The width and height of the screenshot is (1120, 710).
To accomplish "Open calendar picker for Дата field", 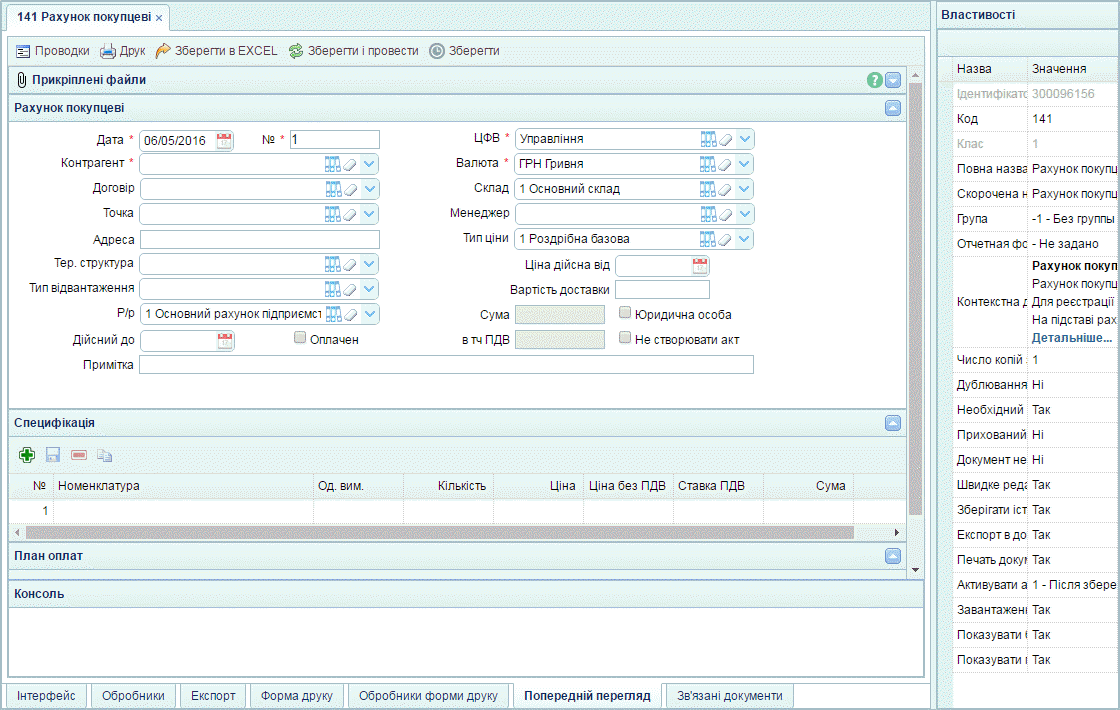I will click(224, 140).
